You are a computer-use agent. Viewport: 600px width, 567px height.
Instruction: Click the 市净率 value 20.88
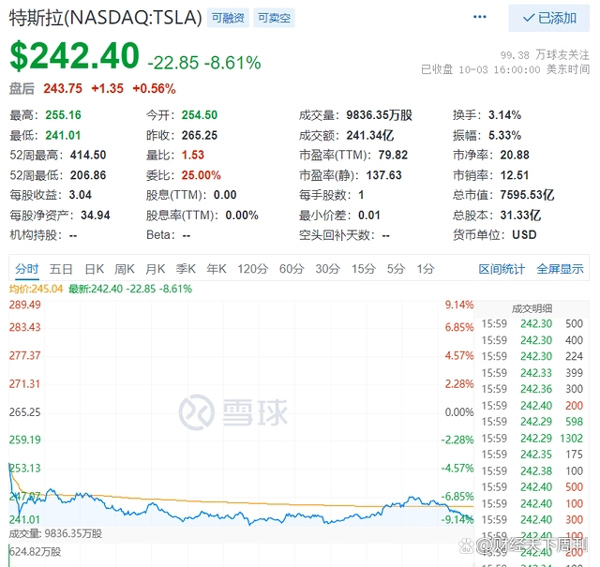515,155
